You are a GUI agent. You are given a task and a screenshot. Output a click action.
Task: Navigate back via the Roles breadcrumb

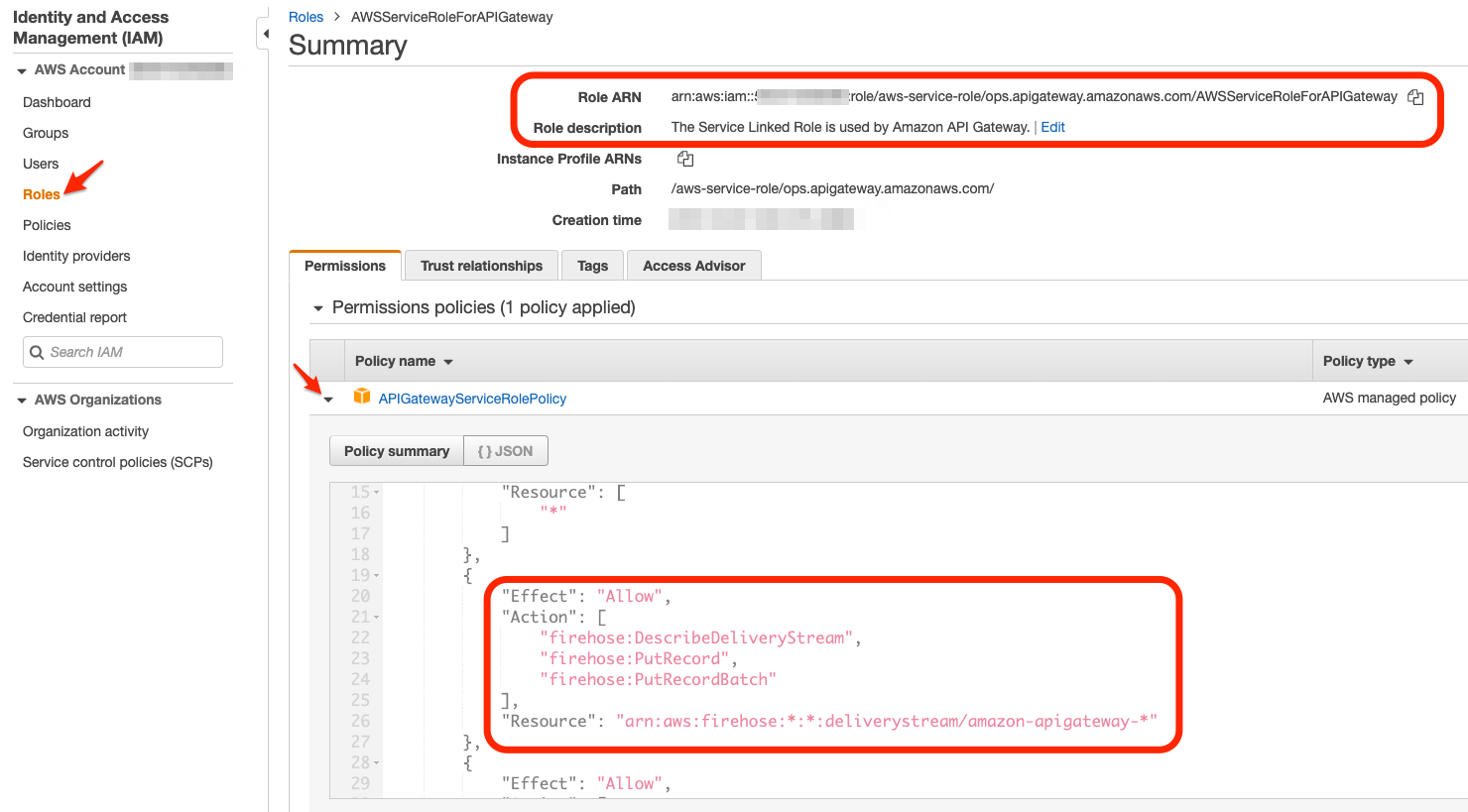pyautogui.click(x=306, y=16)
